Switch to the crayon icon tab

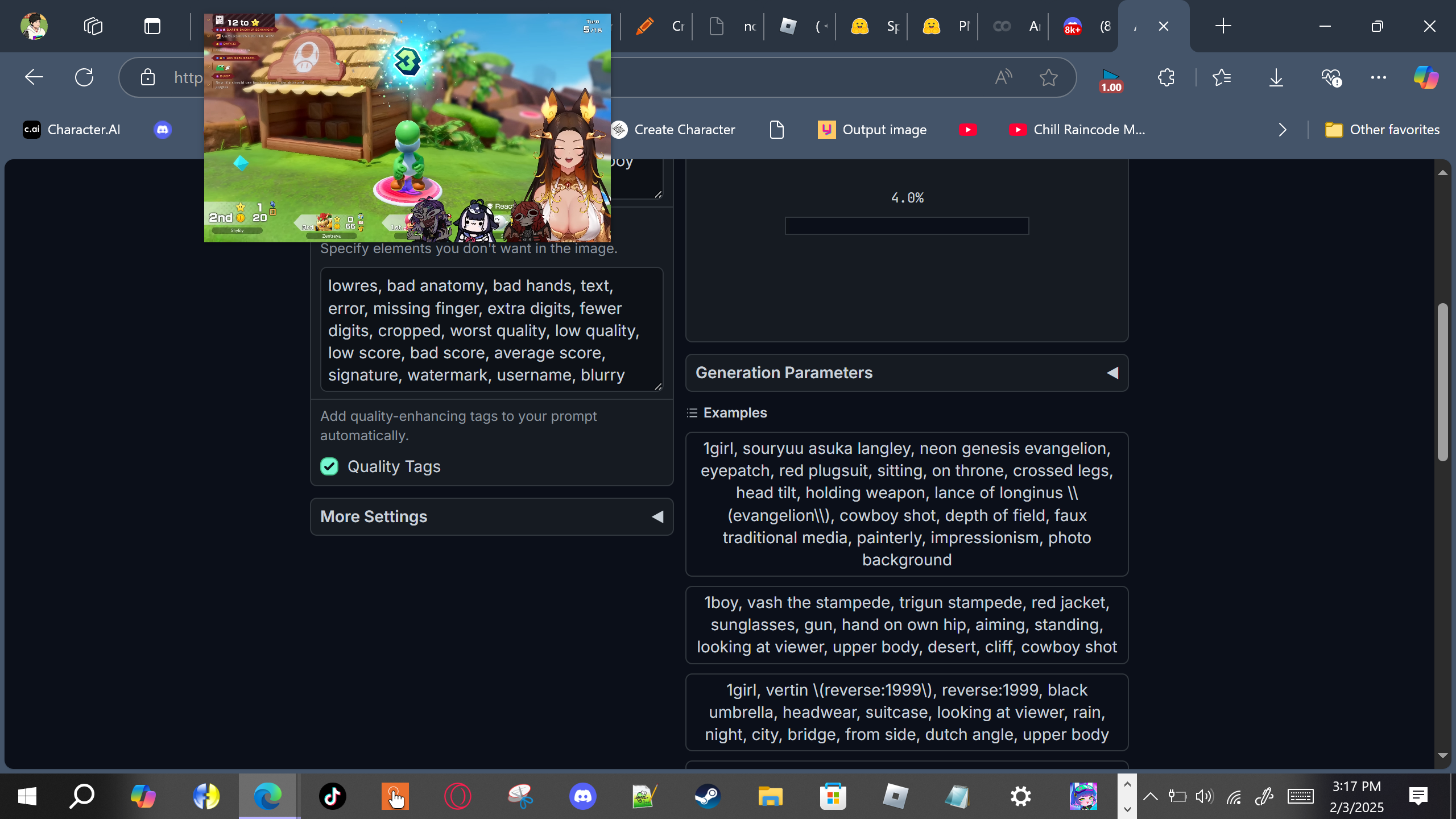click(656, 26)
